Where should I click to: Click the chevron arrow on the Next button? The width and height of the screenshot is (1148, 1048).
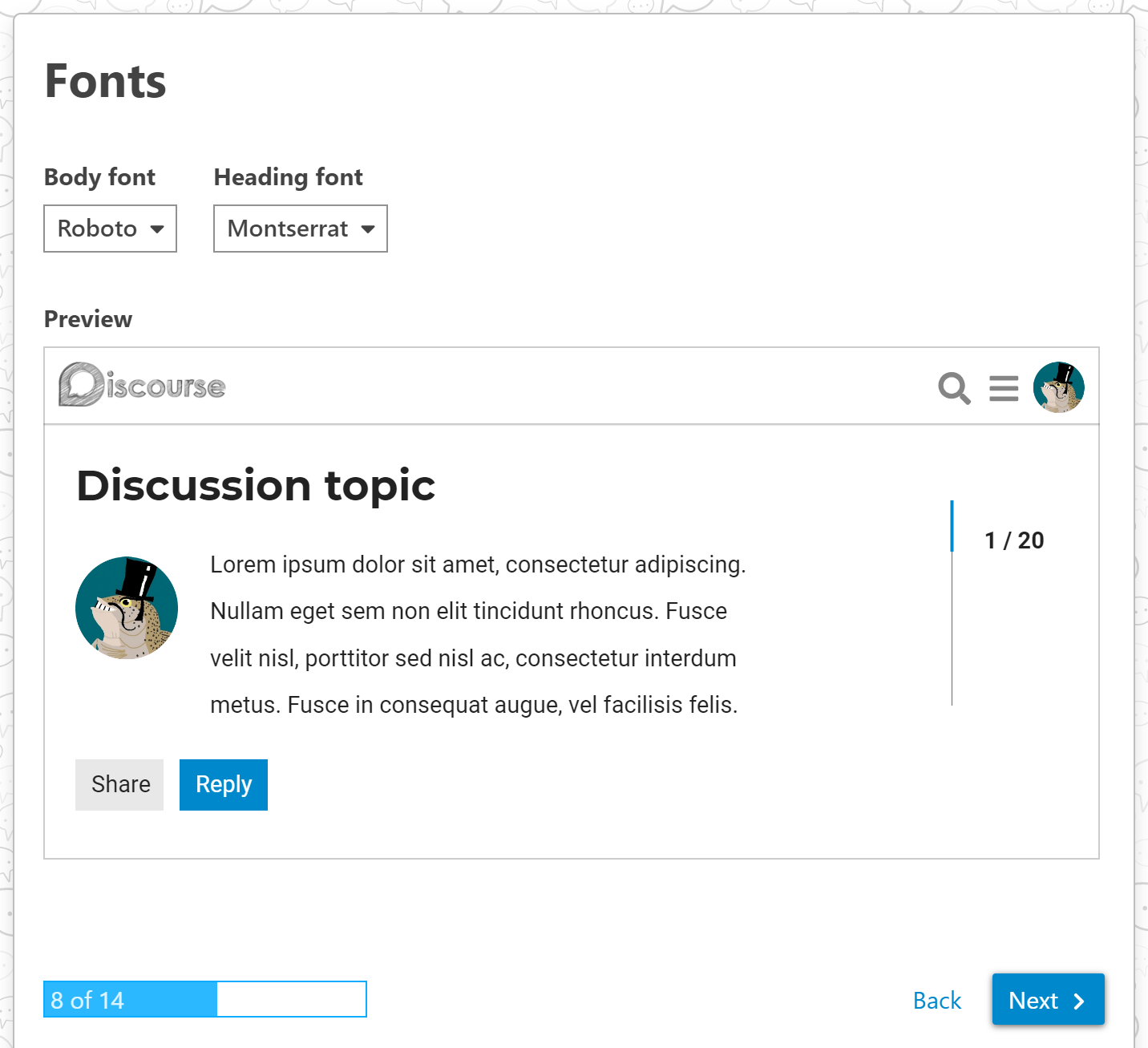pos(1079,1001)
